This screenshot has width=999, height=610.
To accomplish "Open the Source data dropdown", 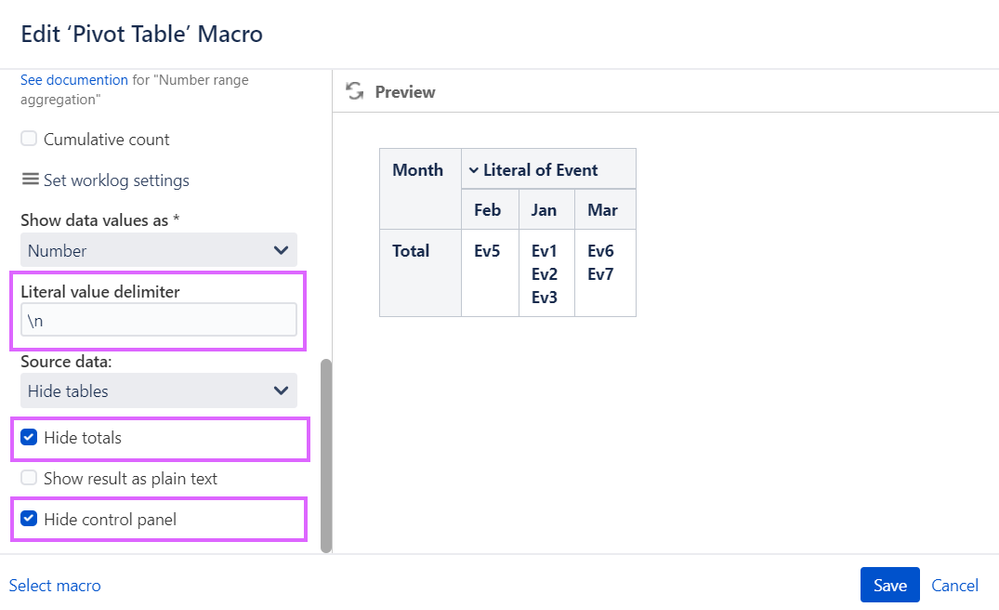I will (158, 391).
